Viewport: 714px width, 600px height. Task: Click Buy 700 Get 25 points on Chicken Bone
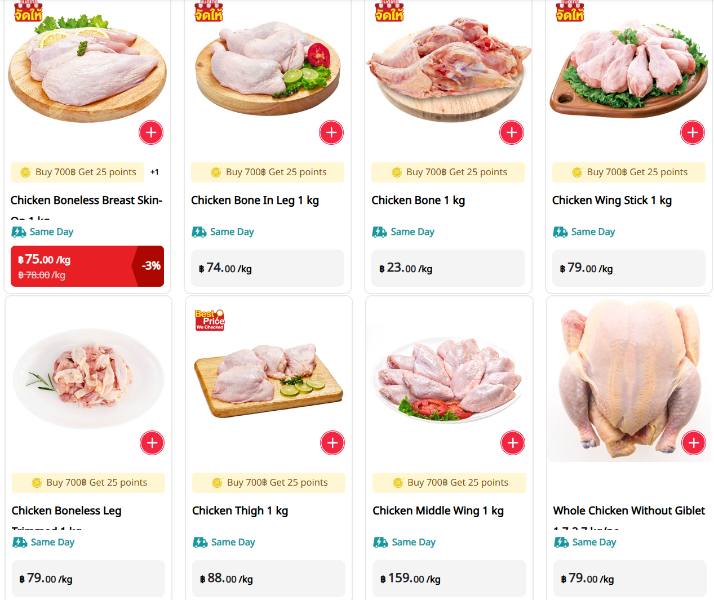pos(448,172)
